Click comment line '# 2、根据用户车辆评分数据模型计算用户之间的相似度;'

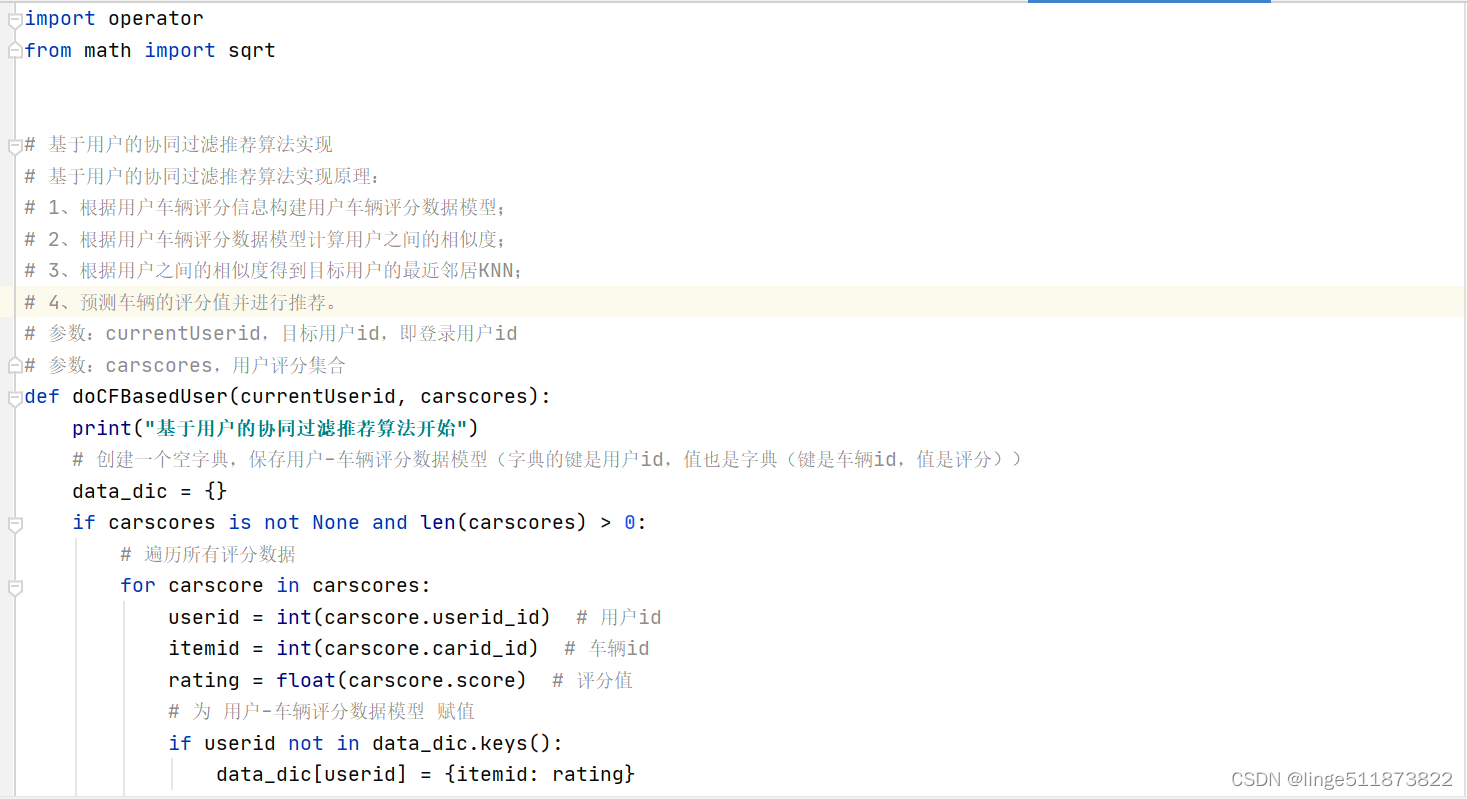point(267,240)
